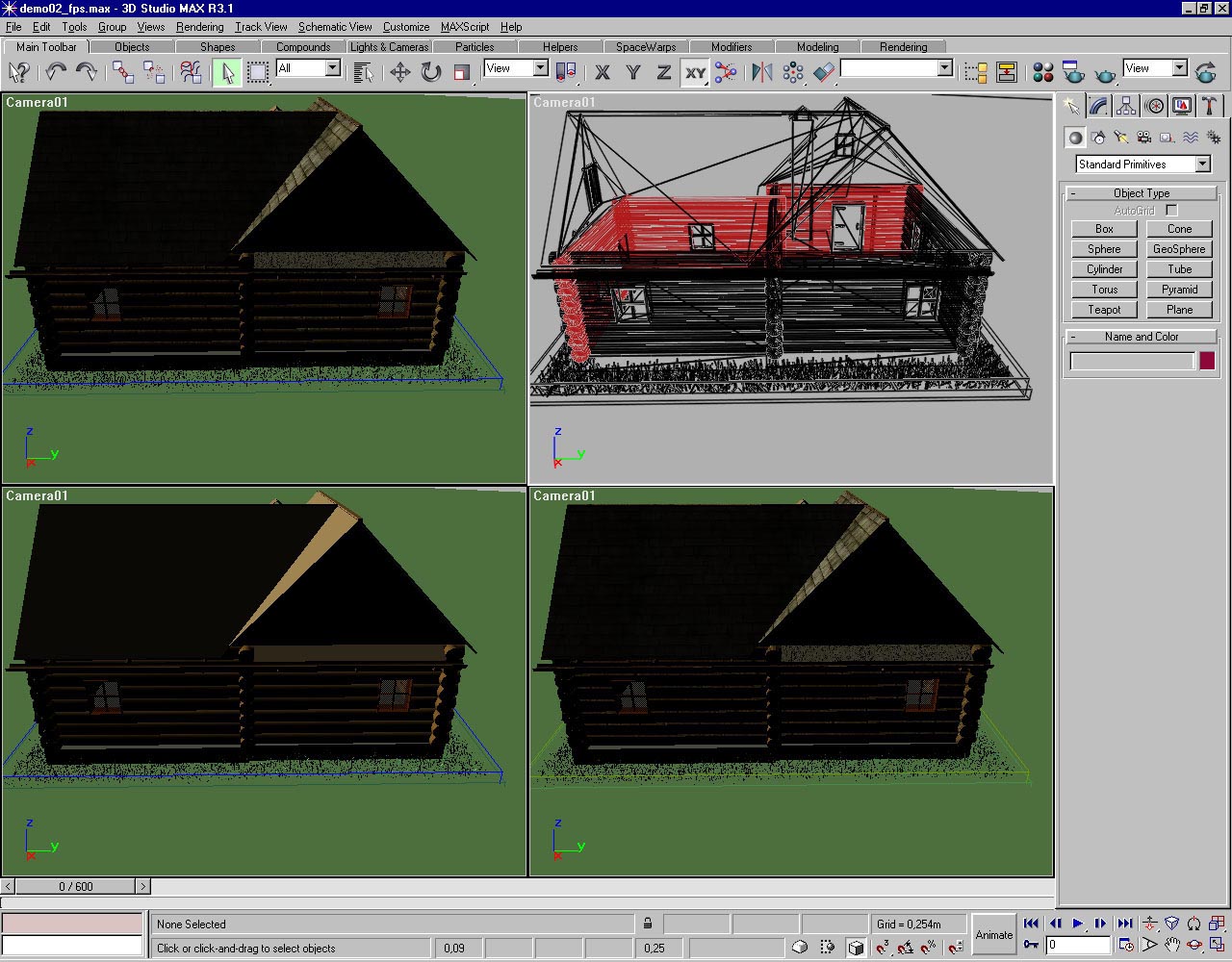Open the Material Editor

[x=1042, y=72]
